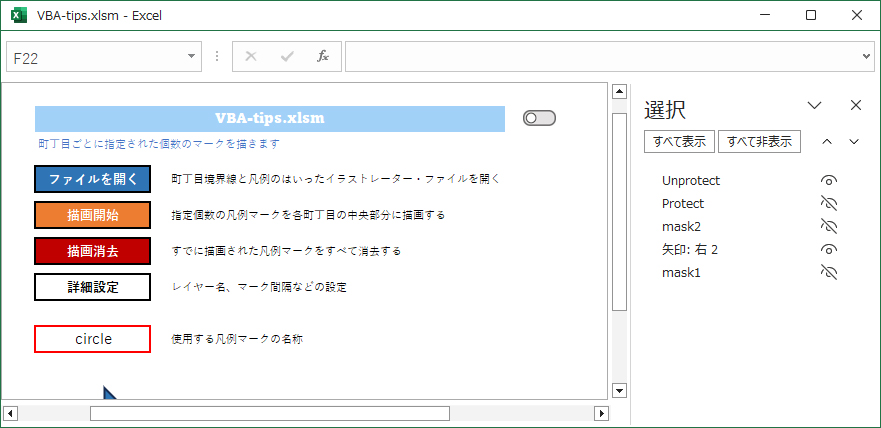Show the mask1 object via eye icon

828,272
